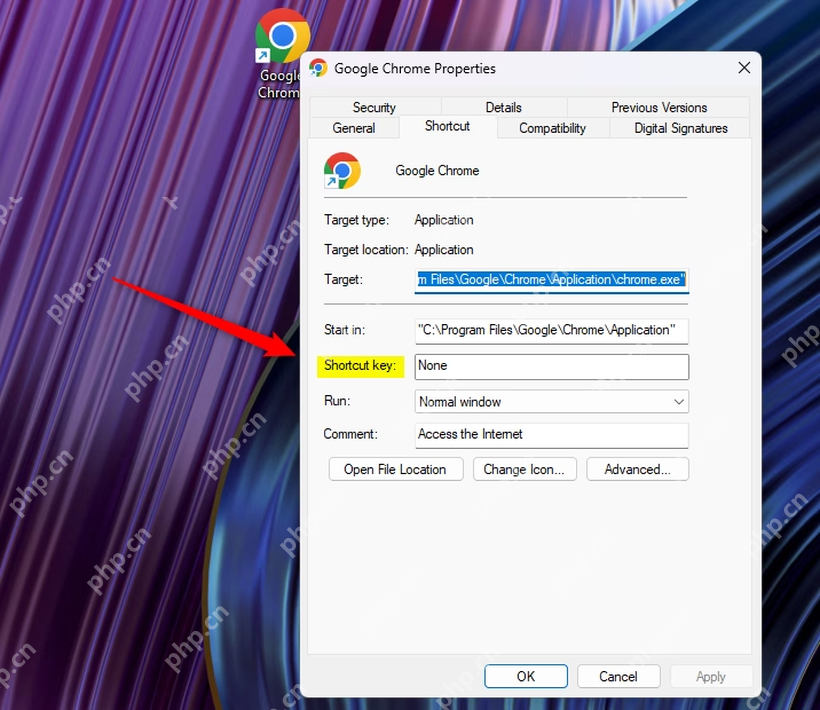
Task: Click the Apply button
Action: (x=711, y=677)
